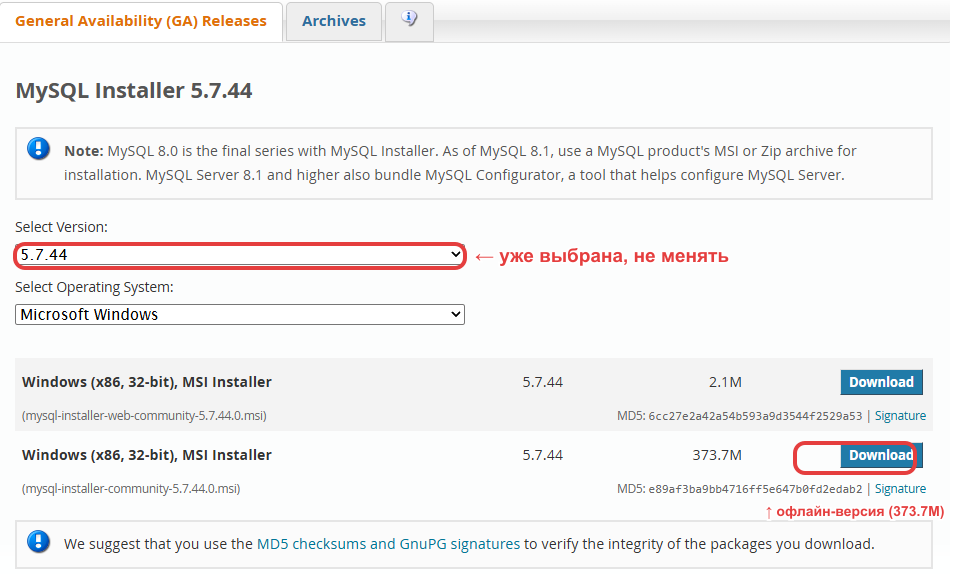
Task: Download the 2.1M web installer
Action: coord(882,382)
